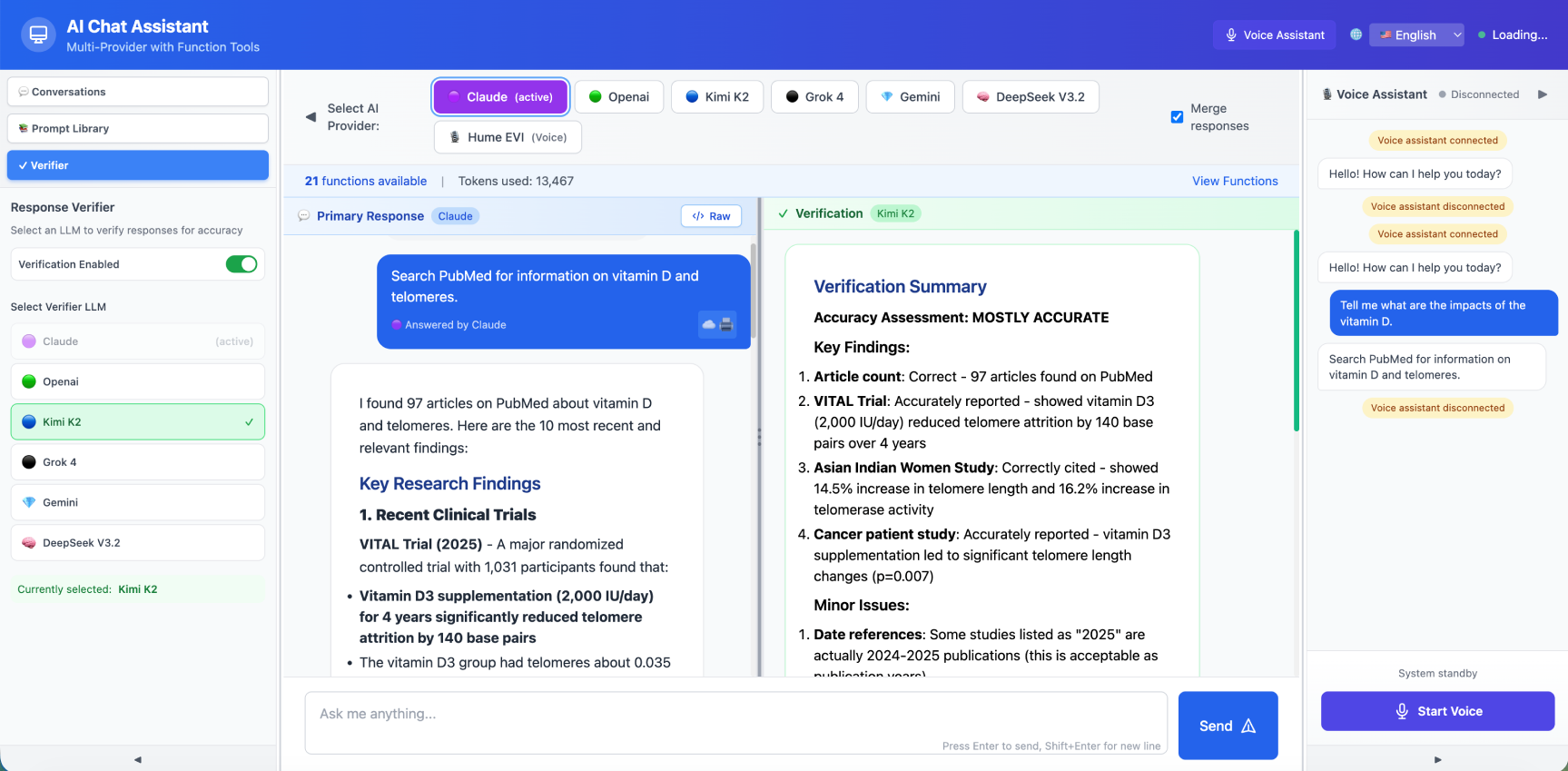
Task: Focus the Ask me anything input box
Action: tap(736, 723)
